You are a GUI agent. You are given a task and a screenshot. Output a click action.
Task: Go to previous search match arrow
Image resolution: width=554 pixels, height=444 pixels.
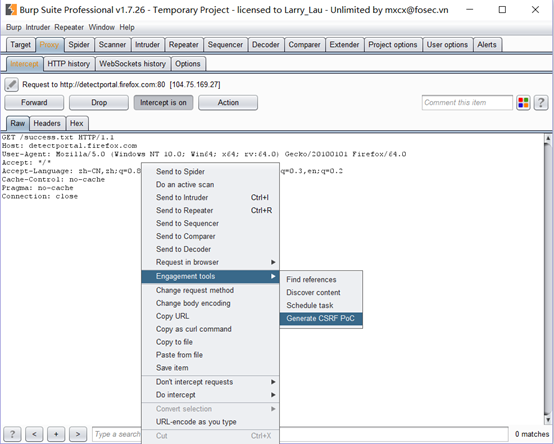click(34, 434)
